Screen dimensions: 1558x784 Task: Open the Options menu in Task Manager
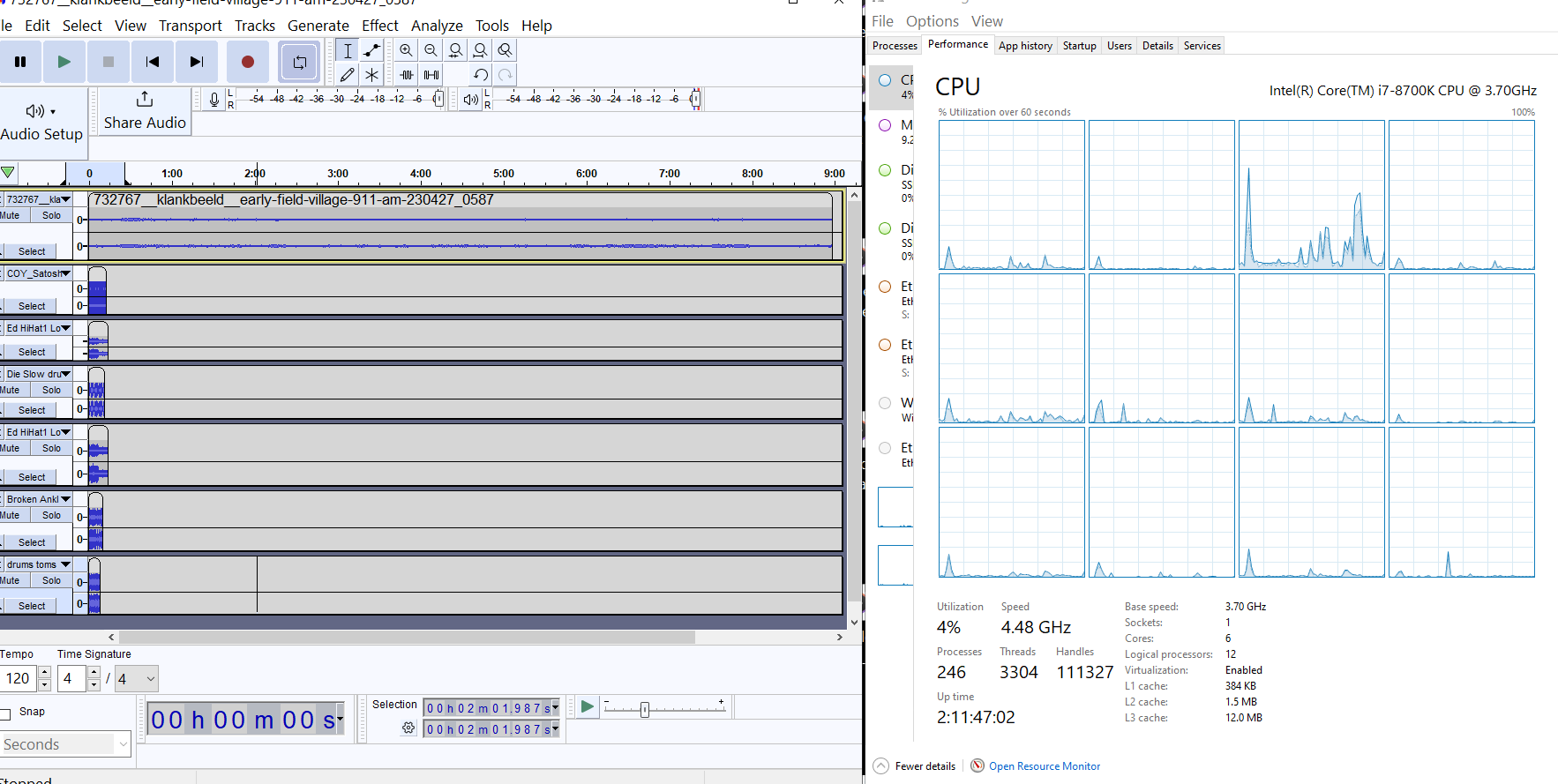pos(932,21)
